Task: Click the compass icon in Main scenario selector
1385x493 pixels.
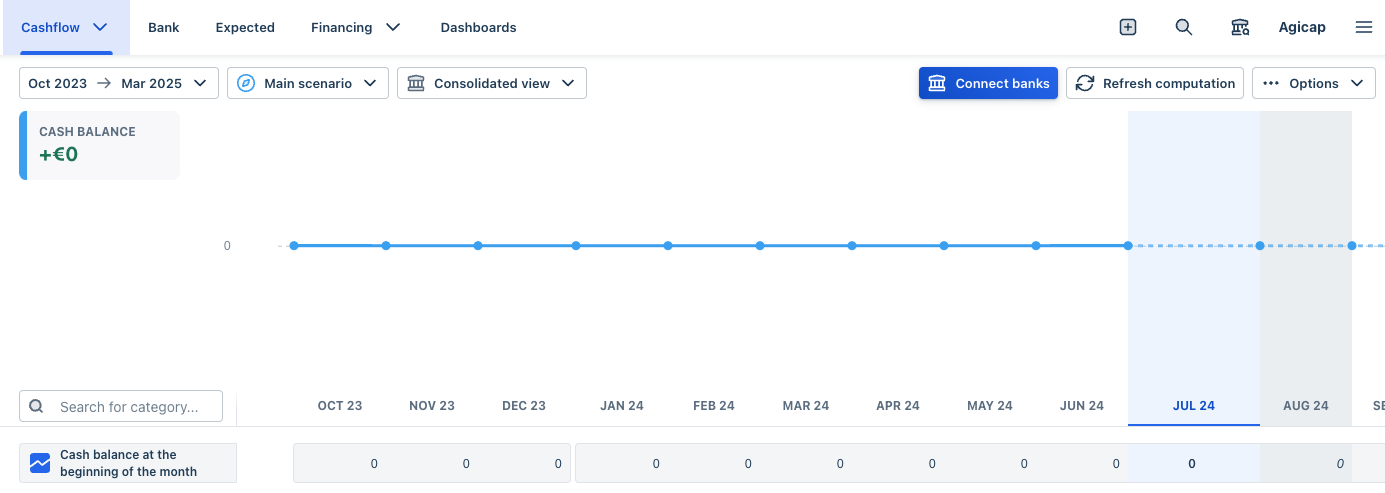Action: point(246,83)
